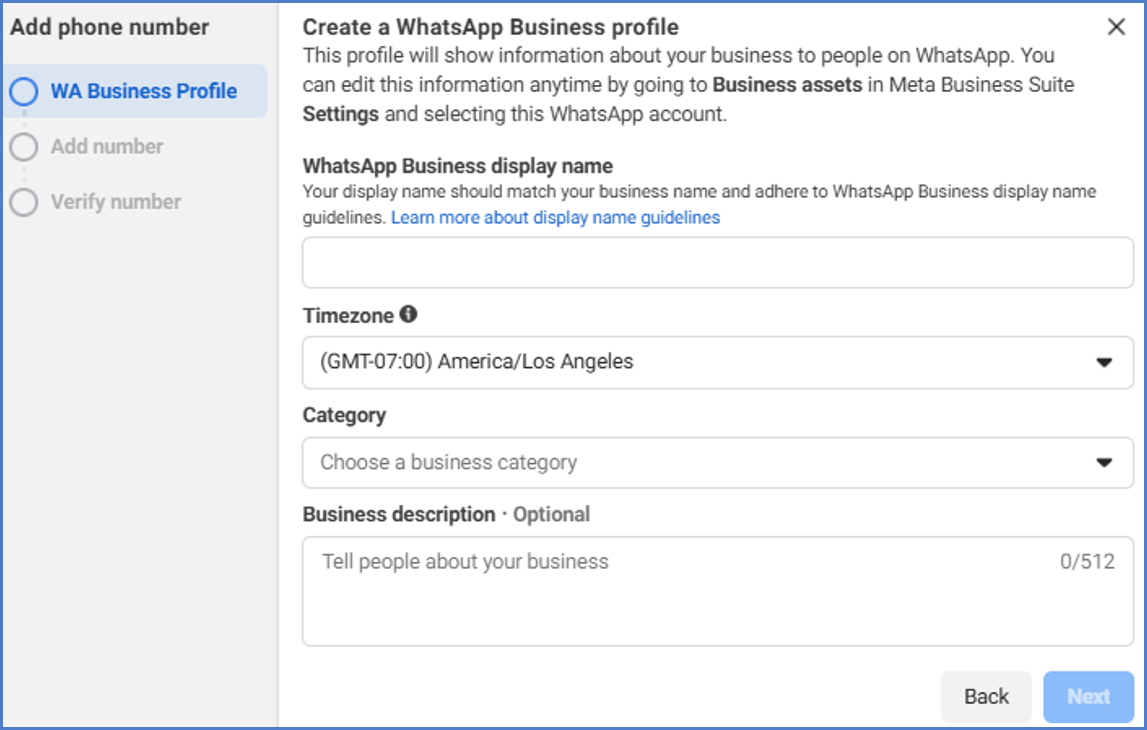Screen dimensions: 1147x730
Task: Click the Create a WhatsApp Business profile title
Action: [x=491, y=27]
